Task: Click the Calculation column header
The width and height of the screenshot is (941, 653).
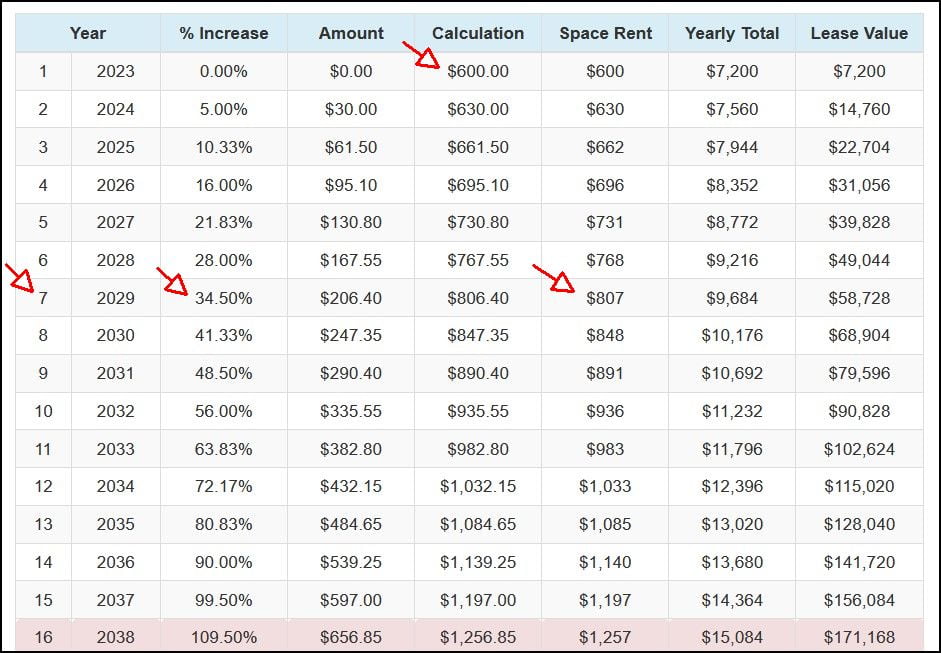Action: [x=478, y=33]
